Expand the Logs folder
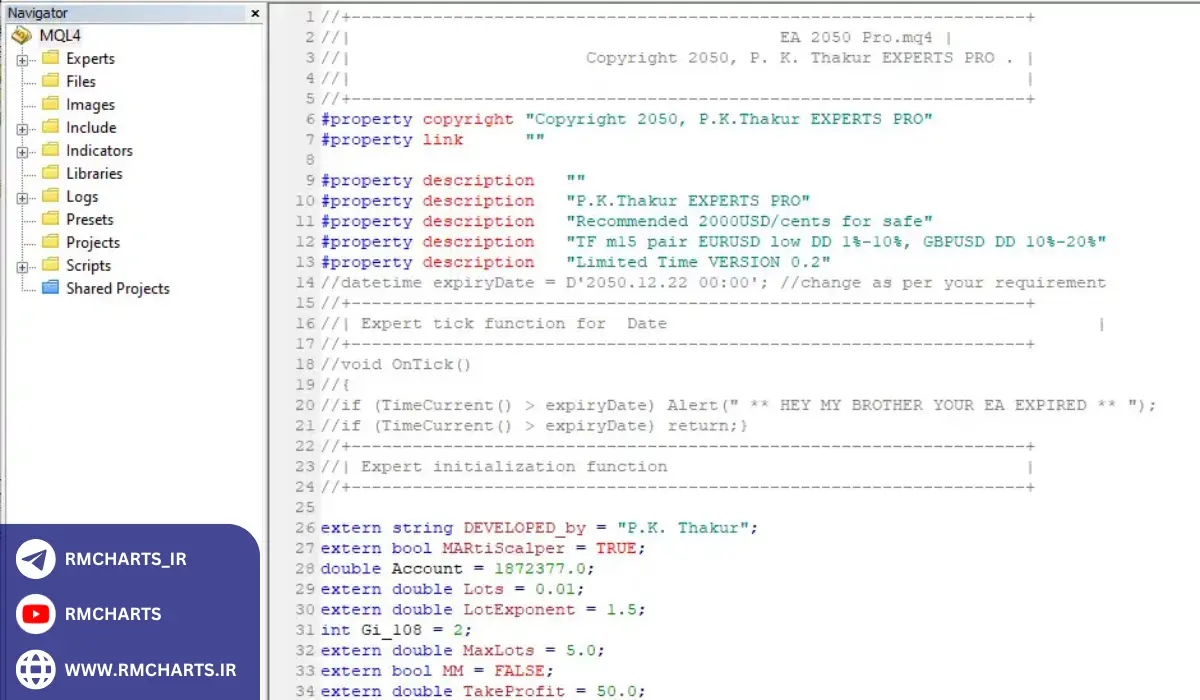Viewport: 1200px width, 700px height. [22, 196]
